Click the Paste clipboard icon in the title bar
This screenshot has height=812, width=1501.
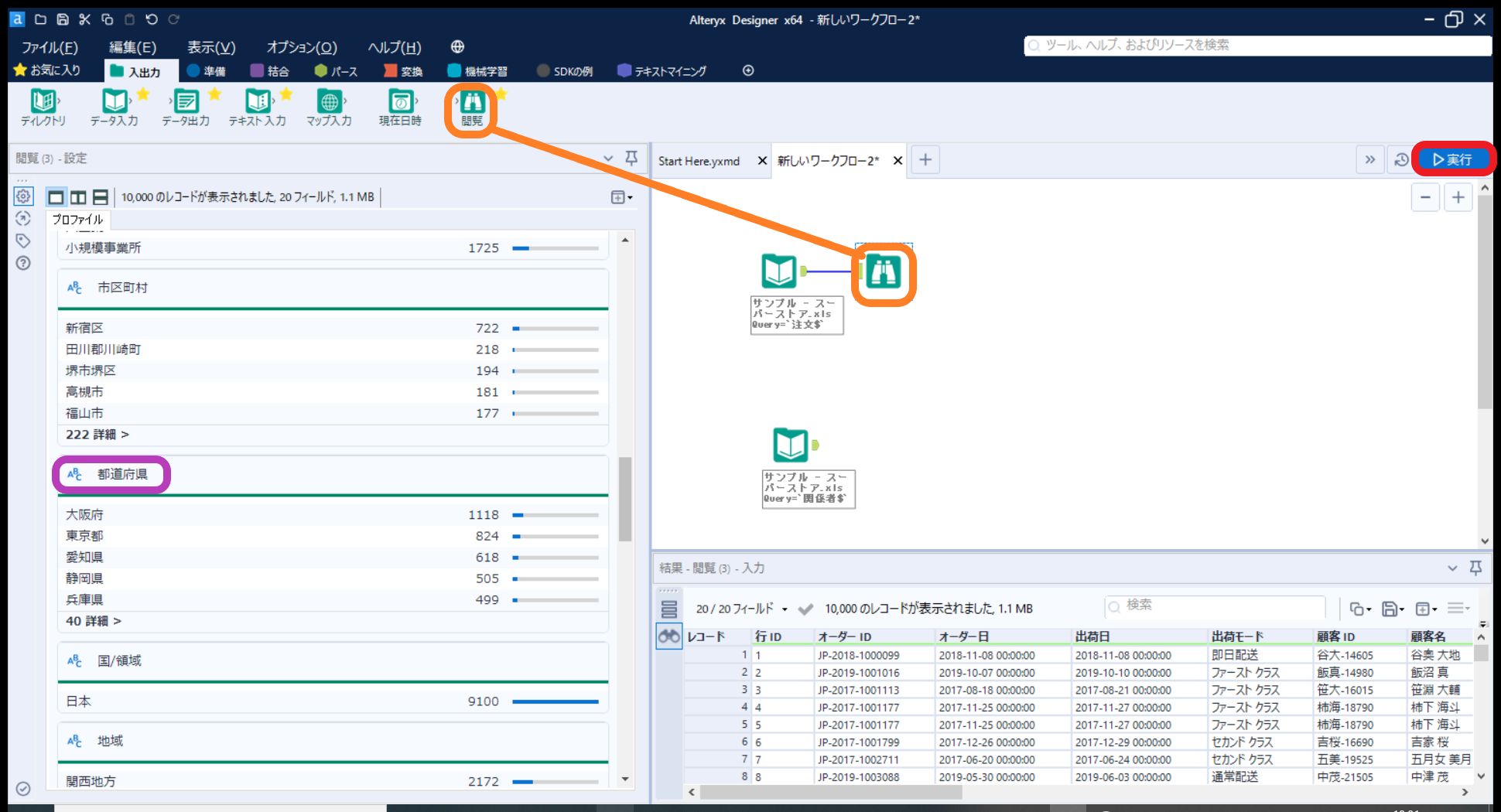129,19
